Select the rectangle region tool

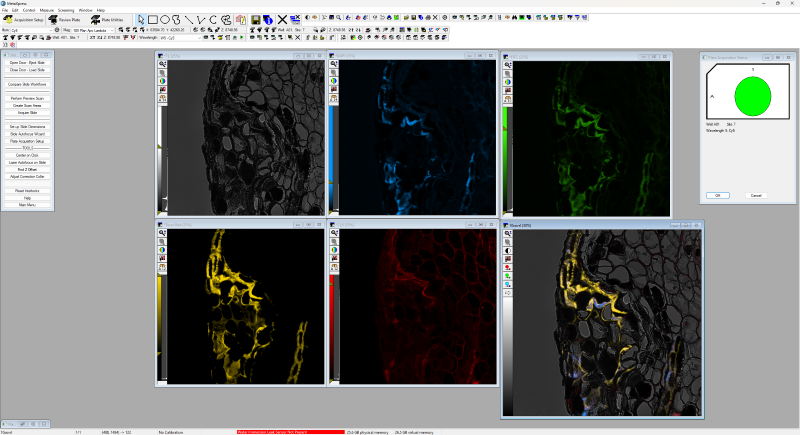point(152,19)
